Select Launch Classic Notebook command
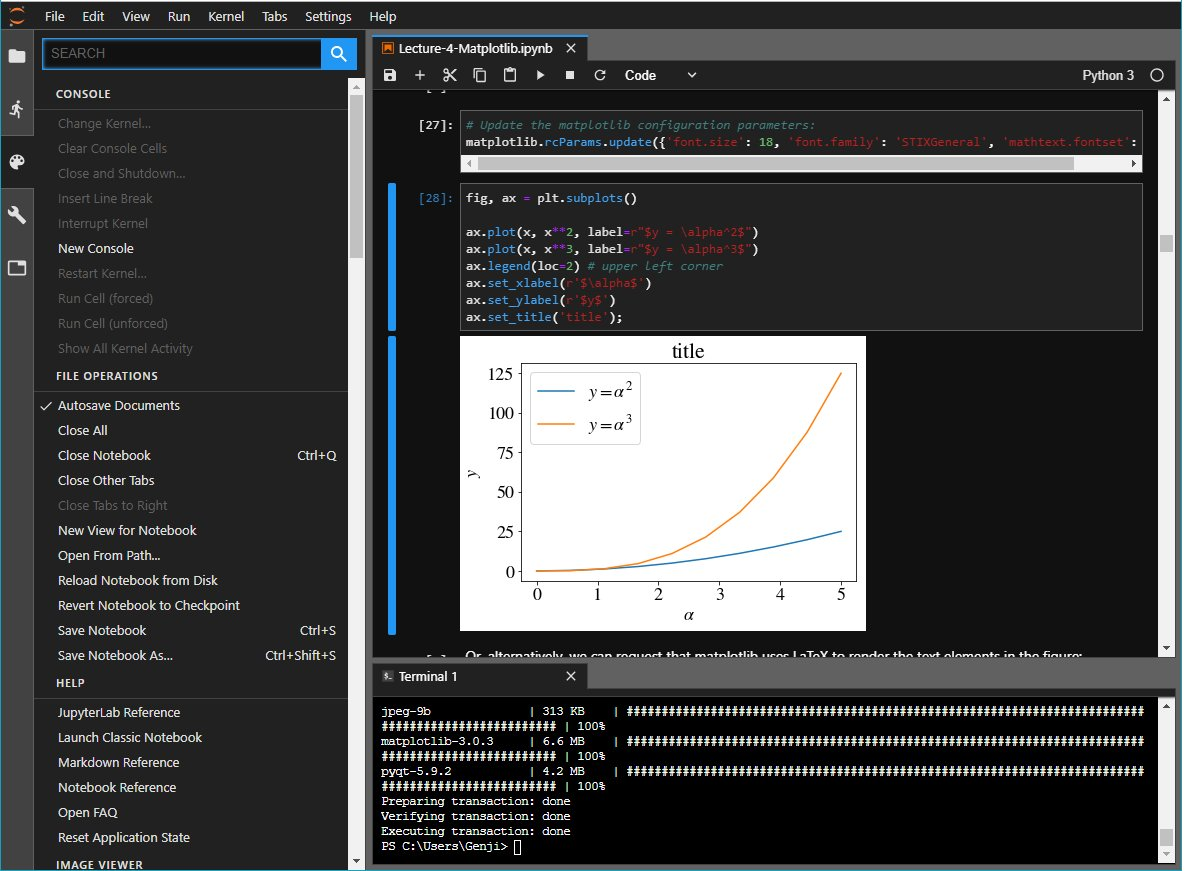1200x871 pixels. (x=130, y=738)
